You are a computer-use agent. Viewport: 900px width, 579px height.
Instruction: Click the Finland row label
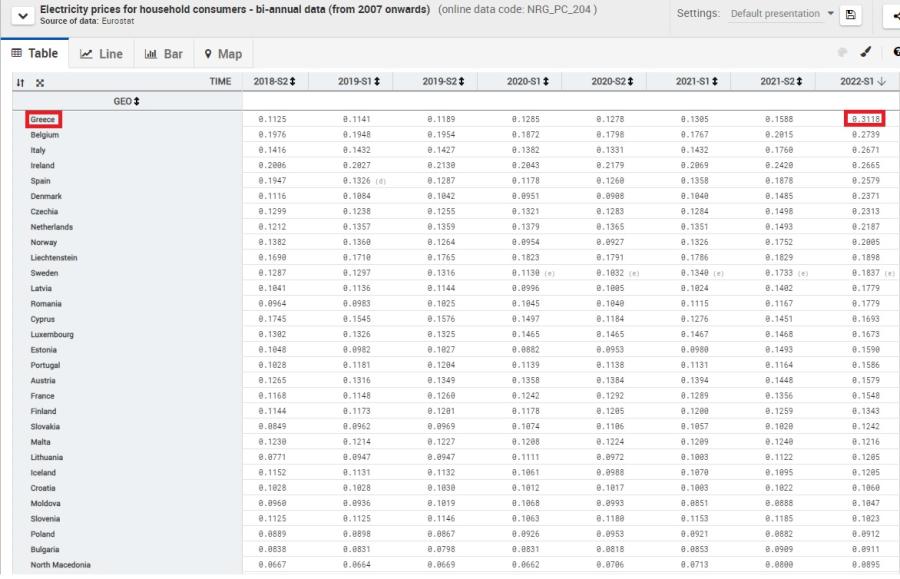[x=44, y=411]
